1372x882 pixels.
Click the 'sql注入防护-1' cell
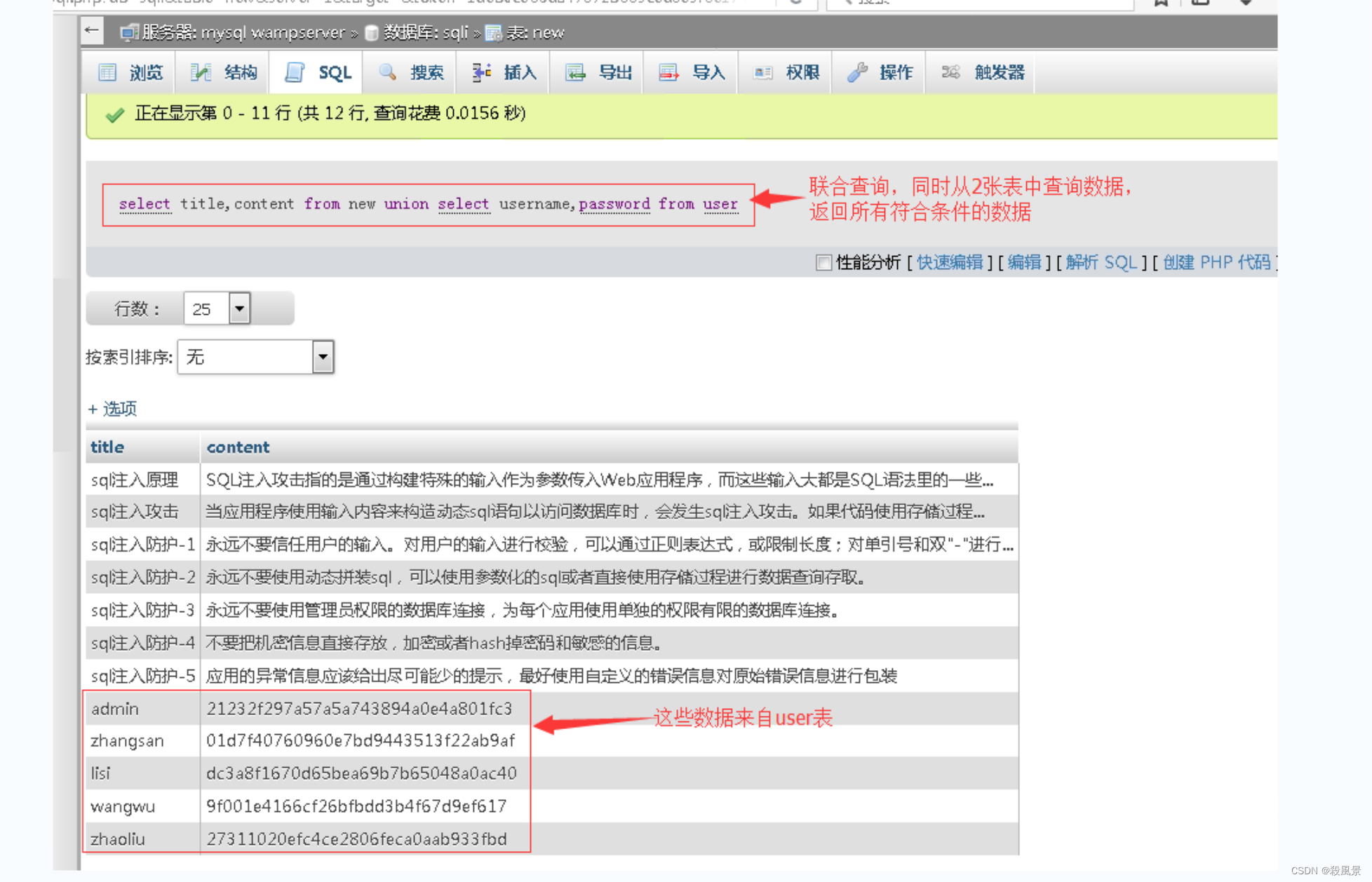[143, 545]
